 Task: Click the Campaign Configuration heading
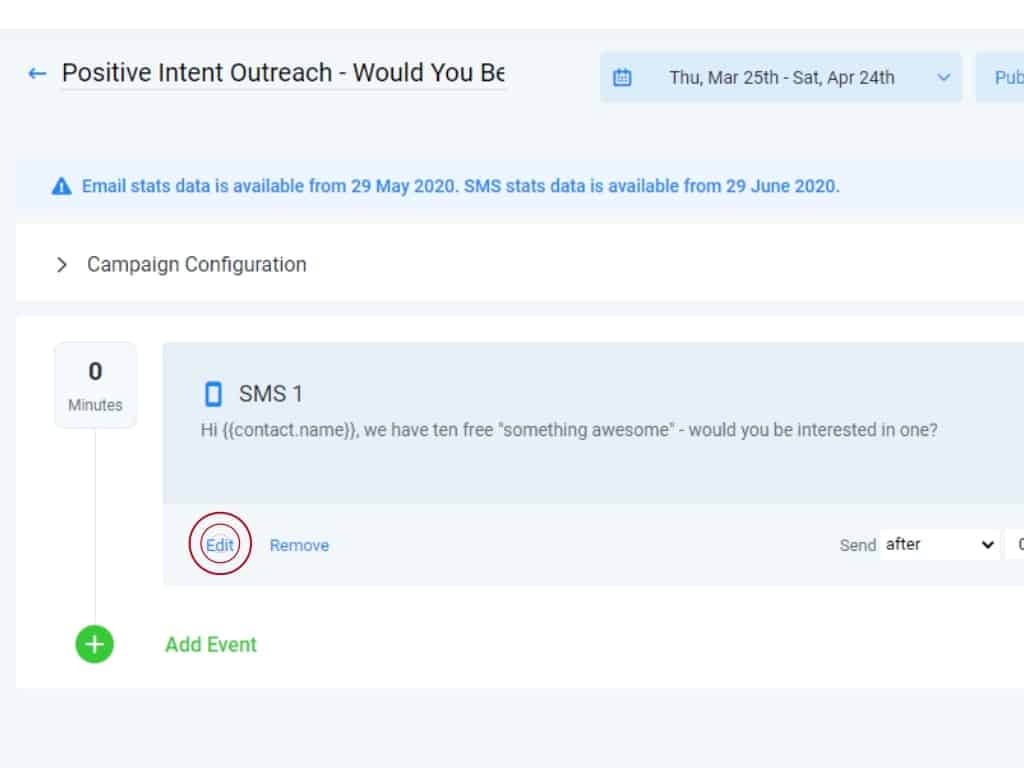tap(197, 265)
